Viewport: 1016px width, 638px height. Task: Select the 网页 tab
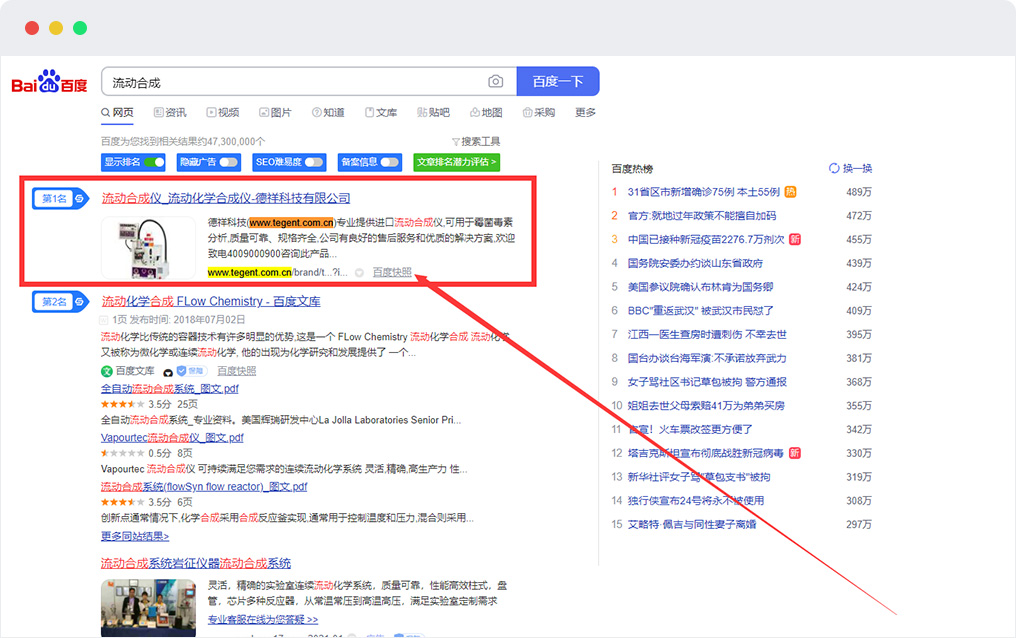tap(117, 113)
